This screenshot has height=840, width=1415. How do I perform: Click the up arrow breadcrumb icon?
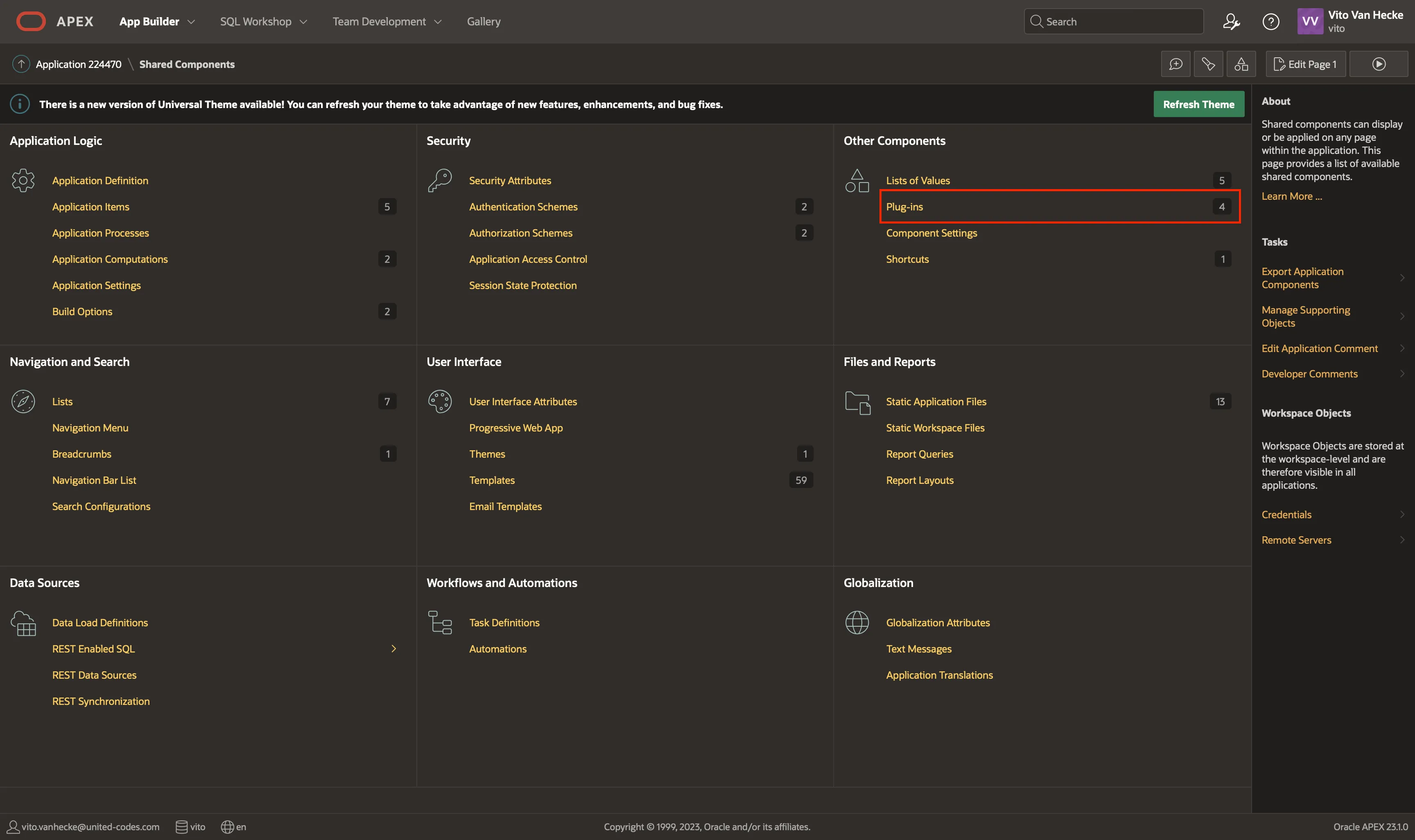[21, 64]
